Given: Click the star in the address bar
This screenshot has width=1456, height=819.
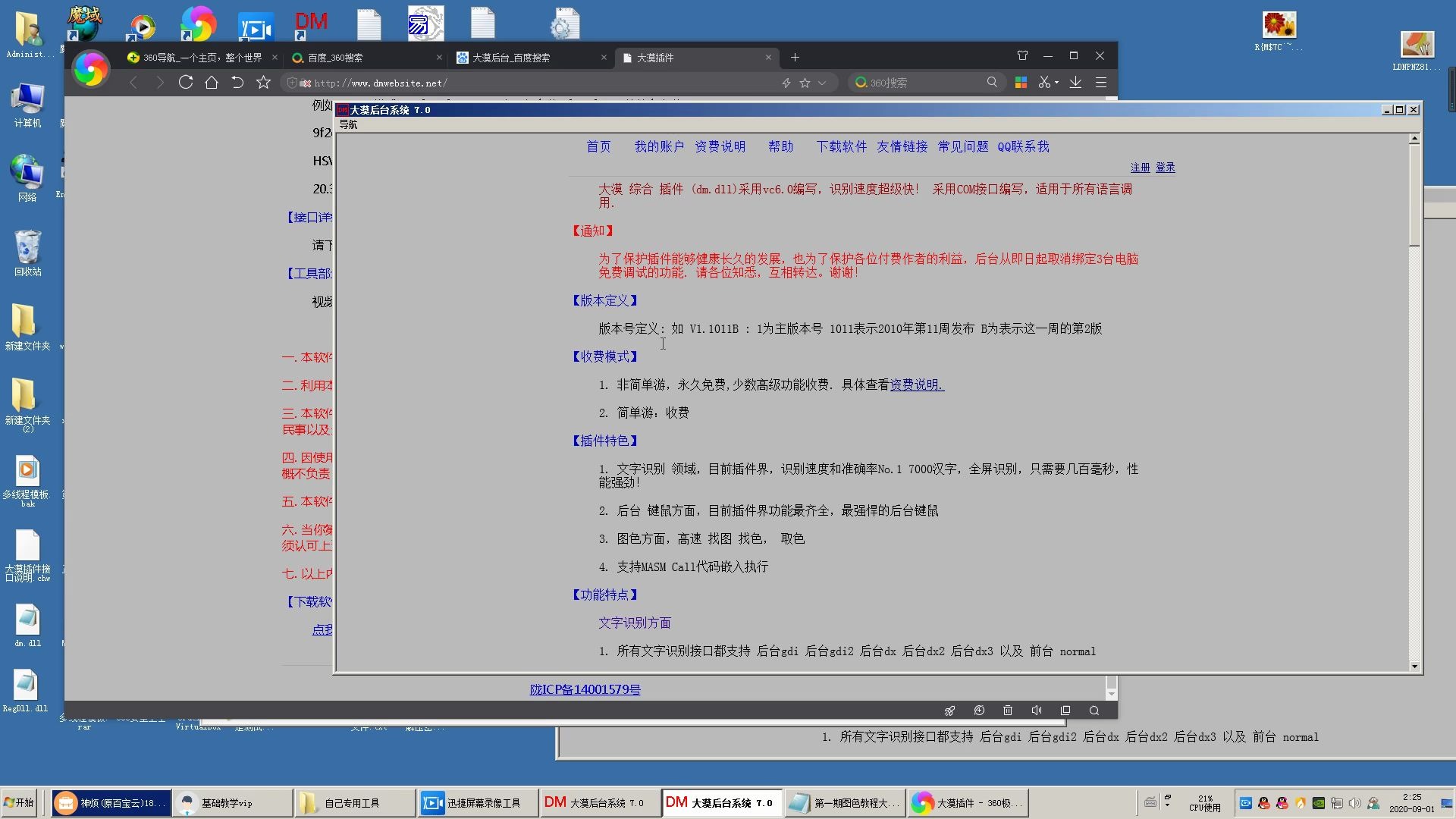Looking at the screenshot, I should pyautogui.click(x=805, y=83).
